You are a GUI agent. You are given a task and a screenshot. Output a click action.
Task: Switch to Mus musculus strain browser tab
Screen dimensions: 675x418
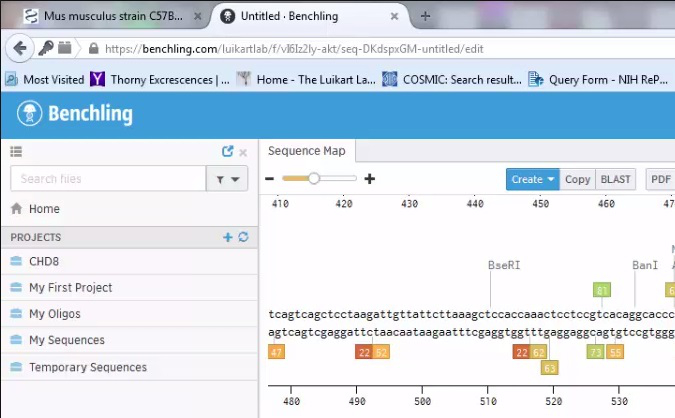click(x=113, y=16)
